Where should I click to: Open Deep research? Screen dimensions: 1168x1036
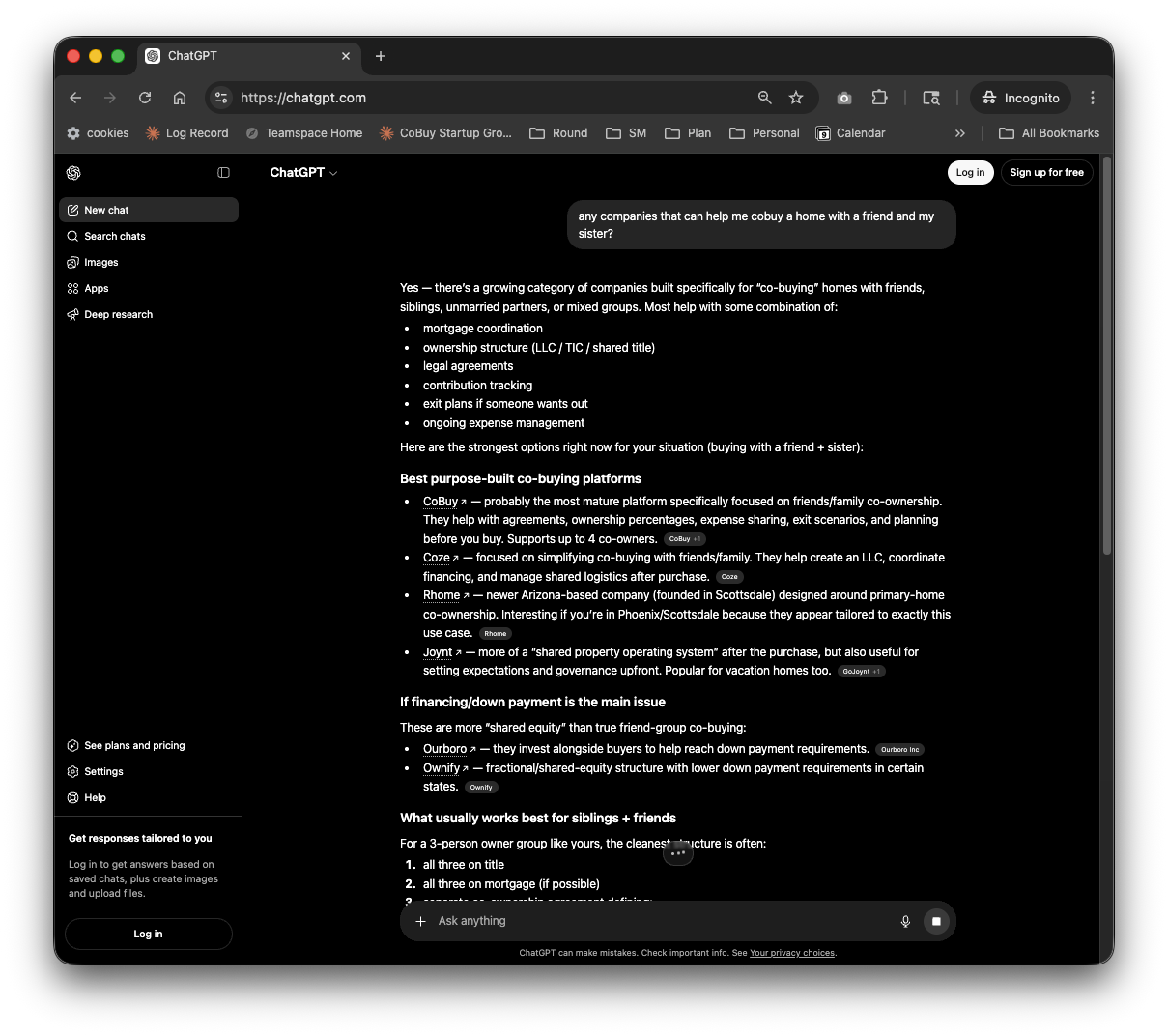[x=149, y=314]
